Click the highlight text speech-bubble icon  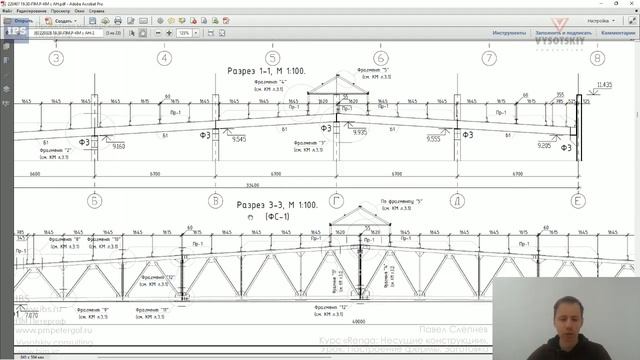click(182, 20)
